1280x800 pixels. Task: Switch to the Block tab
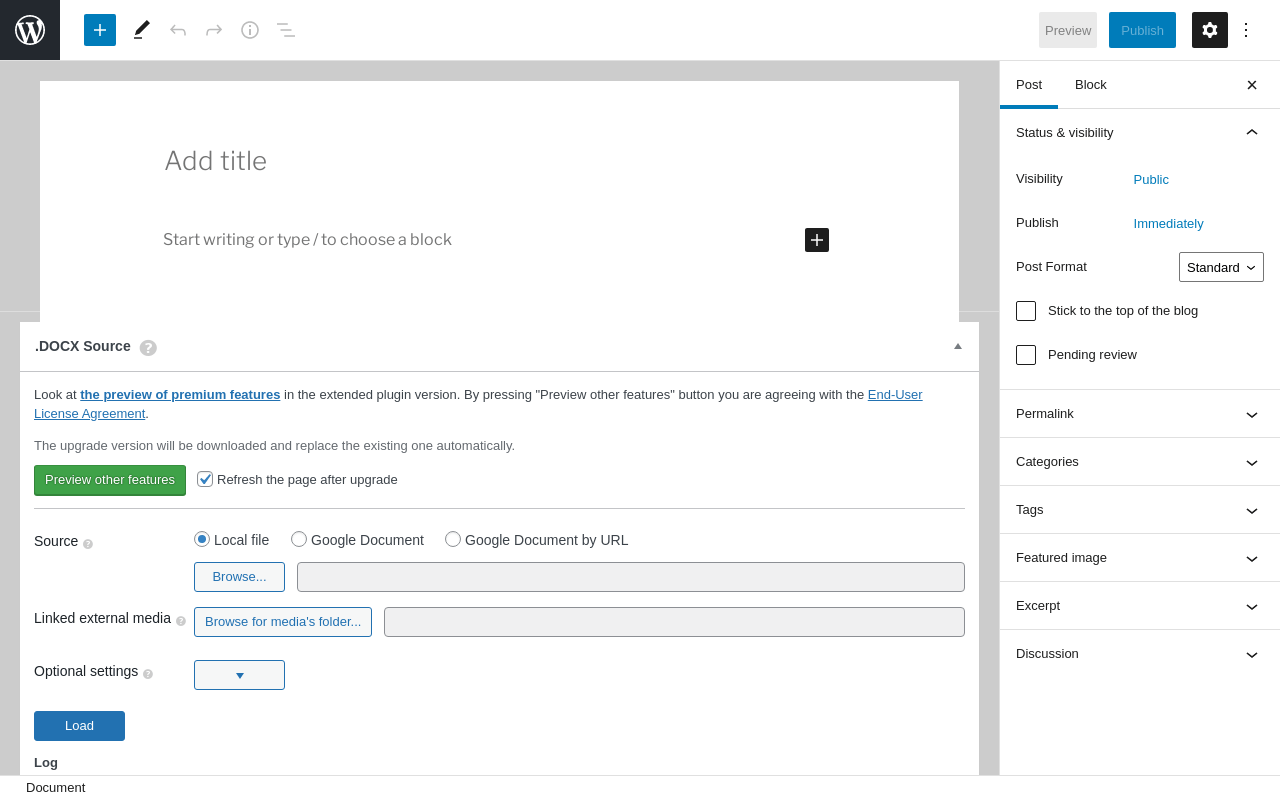pyautogui.click(x=1091, y=85)
